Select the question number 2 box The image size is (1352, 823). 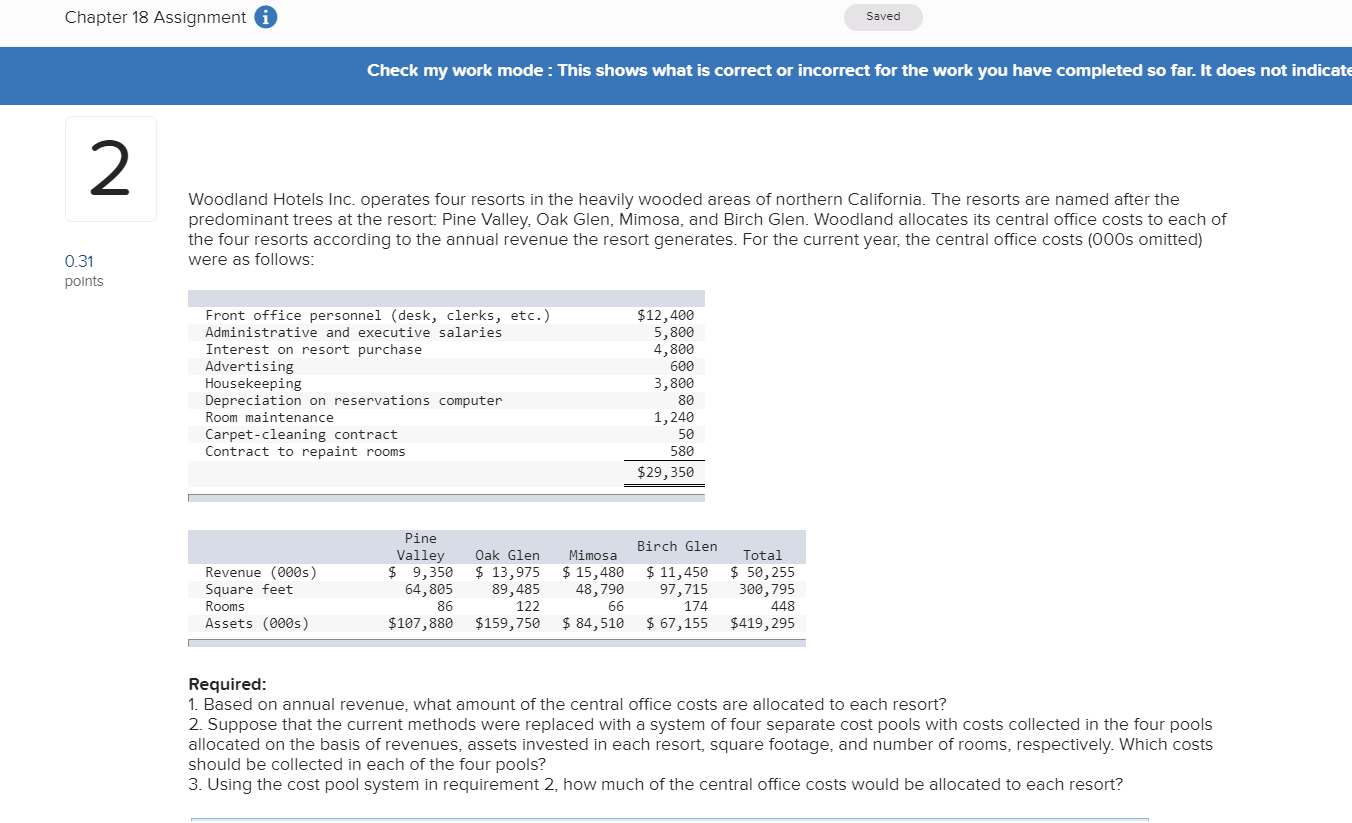point(111,169)
